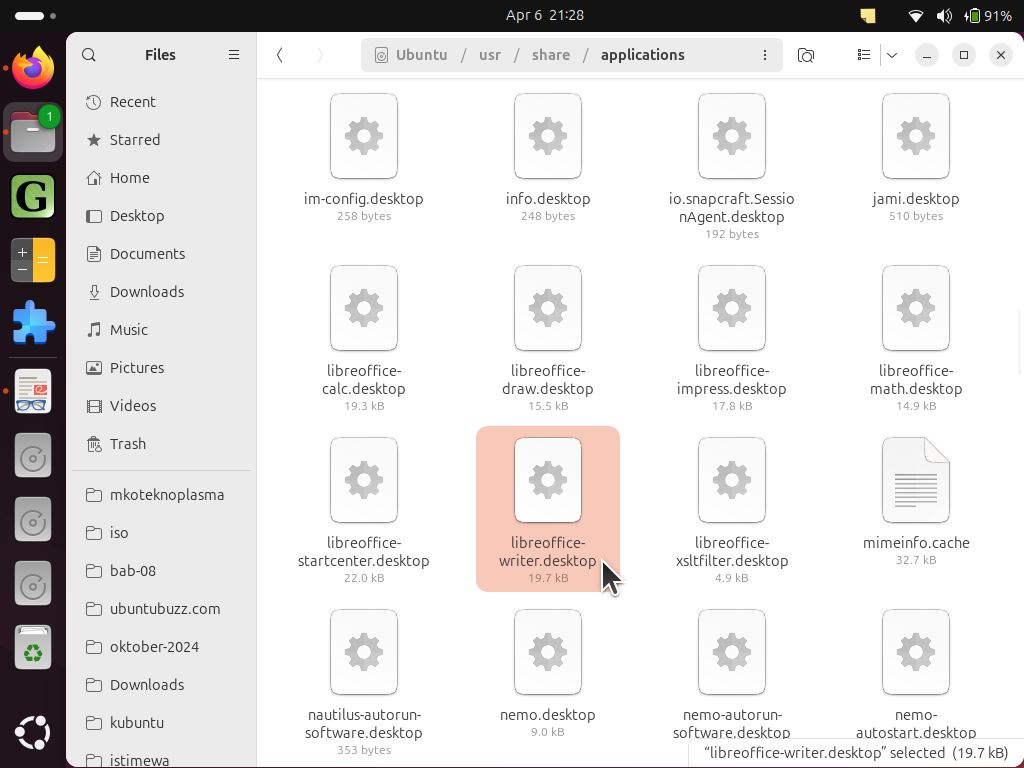Open Starred in the sidebar
This screenshot has width=1024, height=768.
click(161, 140)
